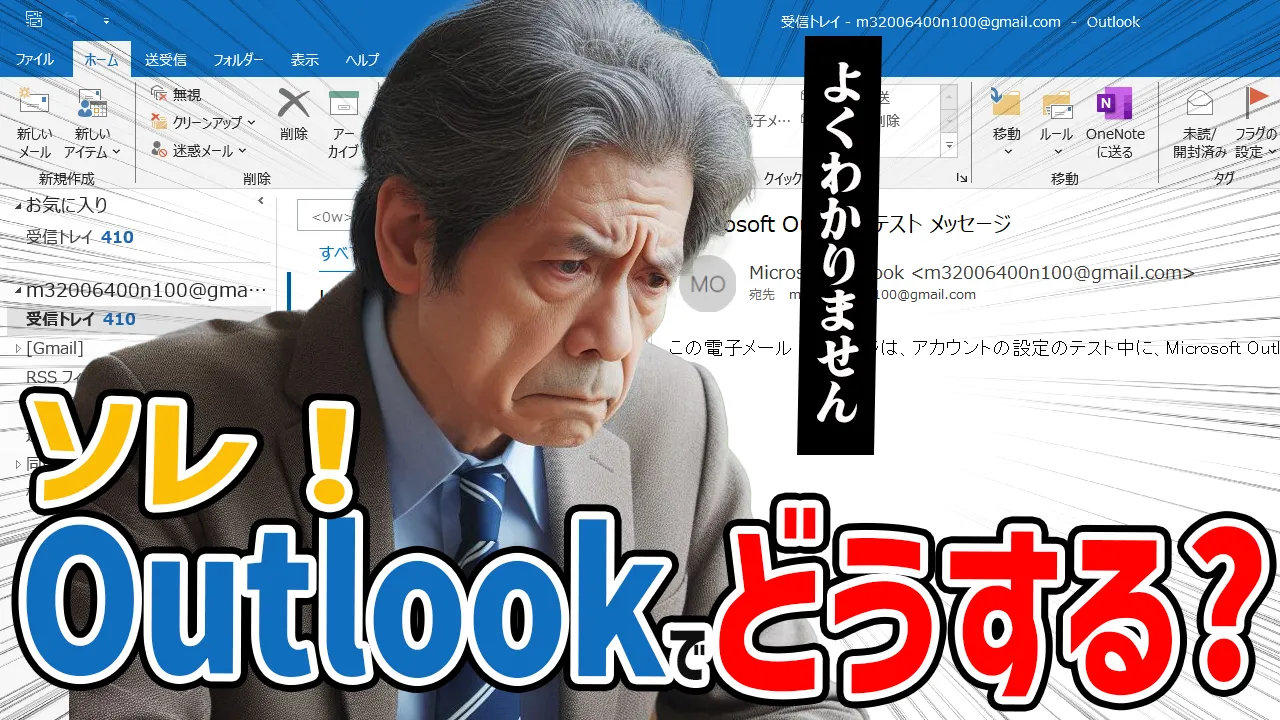Click the Send/Receive icon in the title bar
Image resolution: width=1280 pixels, height=720 pixels.
click(x=34, y=19)
